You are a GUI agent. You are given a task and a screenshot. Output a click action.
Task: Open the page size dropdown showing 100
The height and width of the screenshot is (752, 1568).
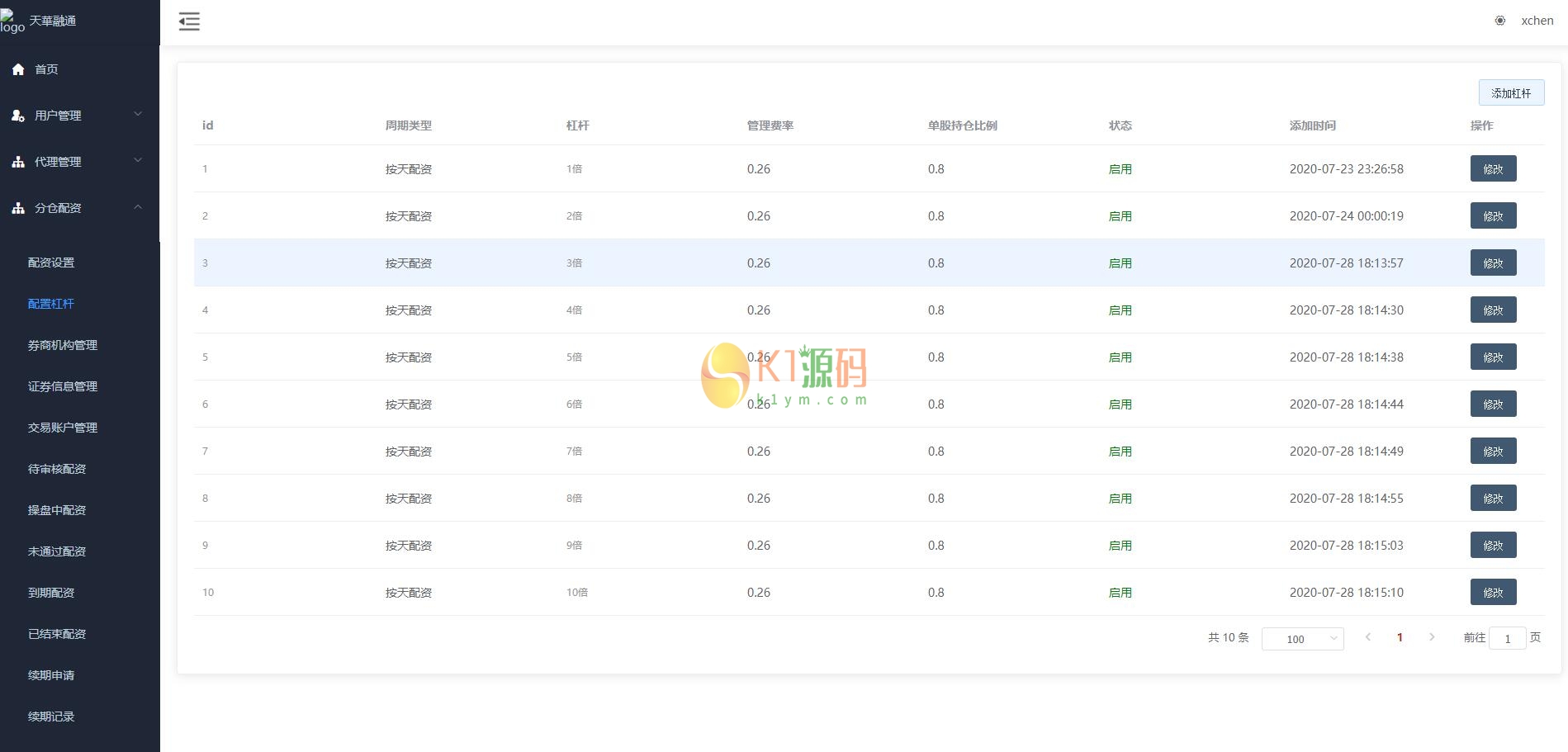point(1302,639)
